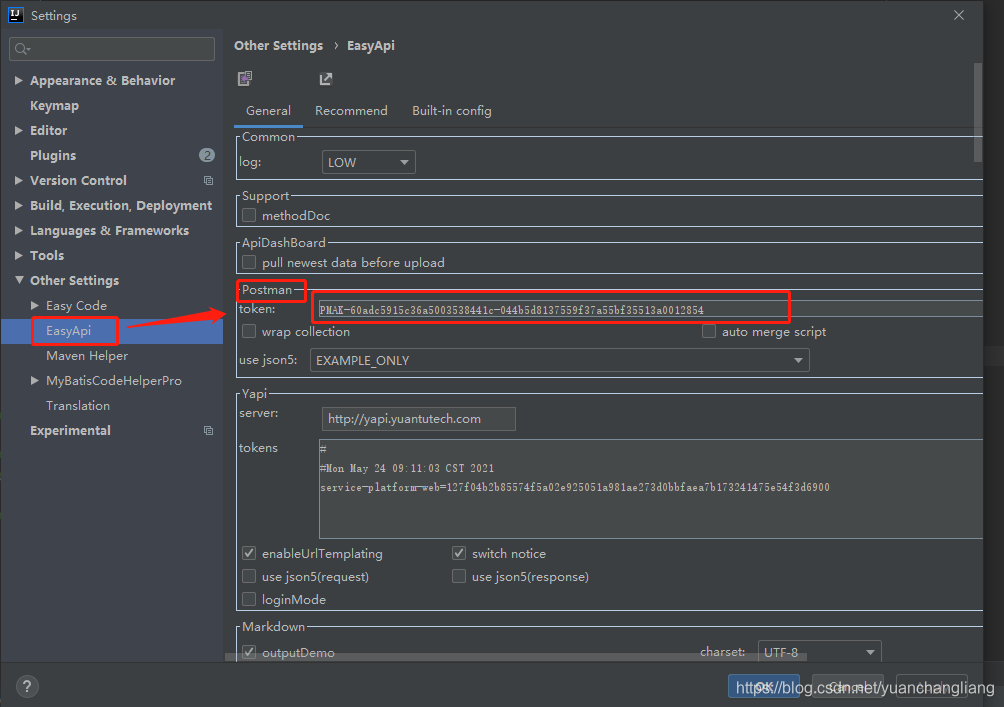The width and height of the screenshot is (1004, 707).
Task: Click the Cancel button
Action: click(848, 687)
